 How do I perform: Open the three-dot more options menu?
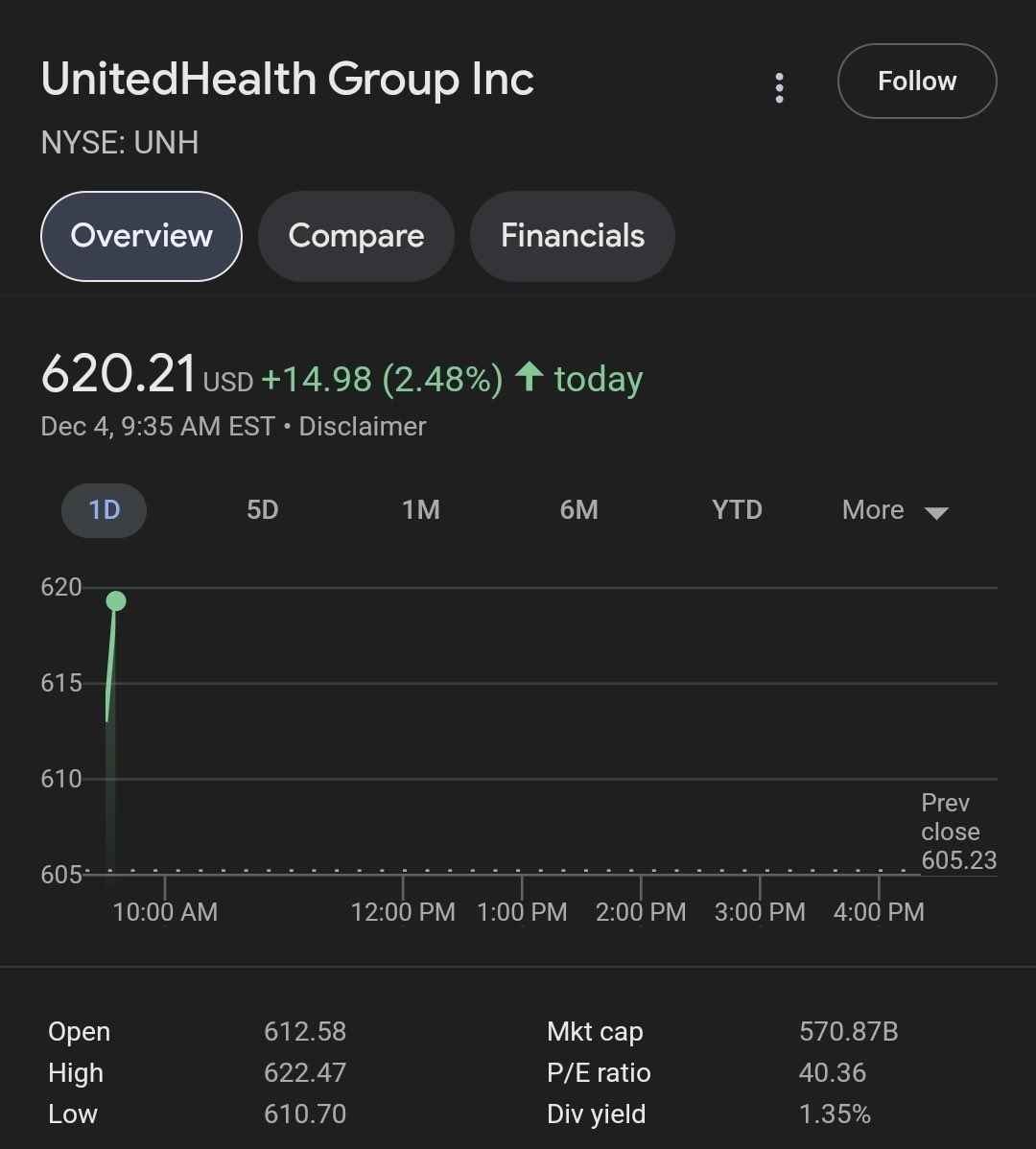pyautogui.click(x=780, y=88)
